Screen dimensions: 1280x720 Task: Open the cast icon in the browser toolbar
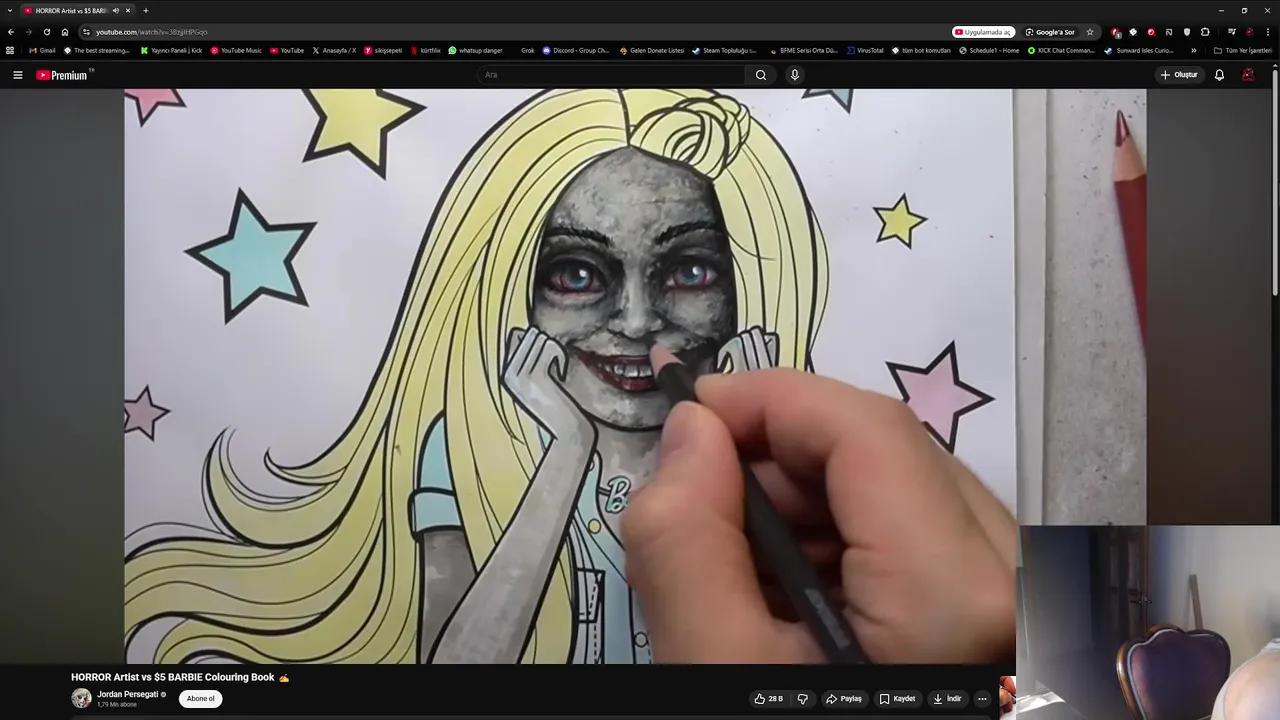coord(1169,32)
